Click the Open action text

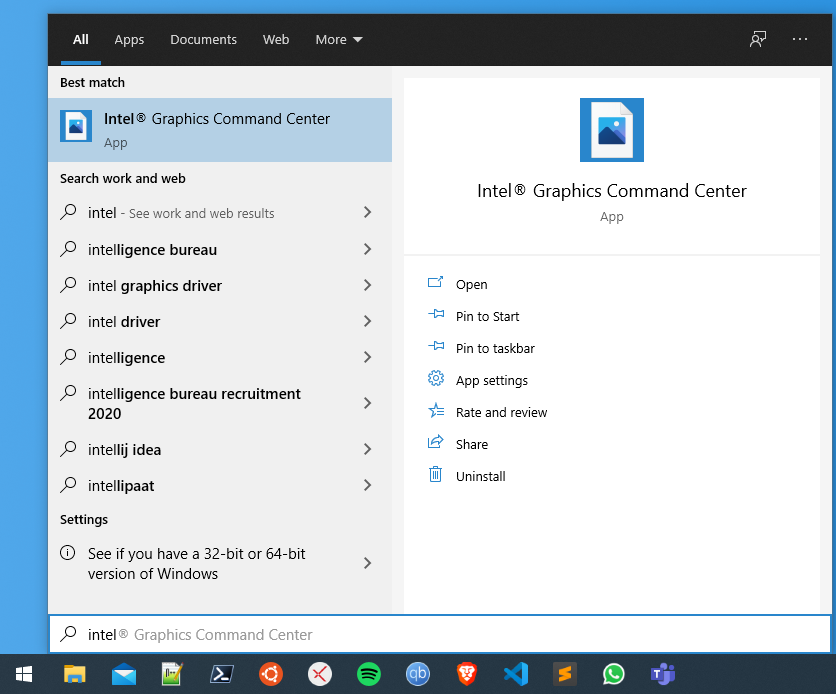(x=471, y=285)
